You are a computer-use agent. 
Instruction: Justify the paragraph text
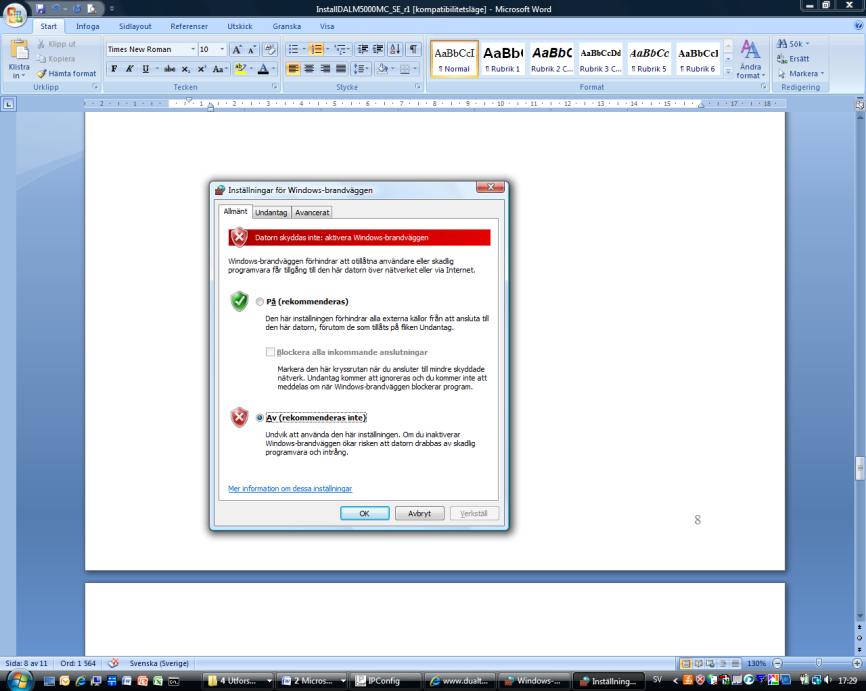point(341,69)
